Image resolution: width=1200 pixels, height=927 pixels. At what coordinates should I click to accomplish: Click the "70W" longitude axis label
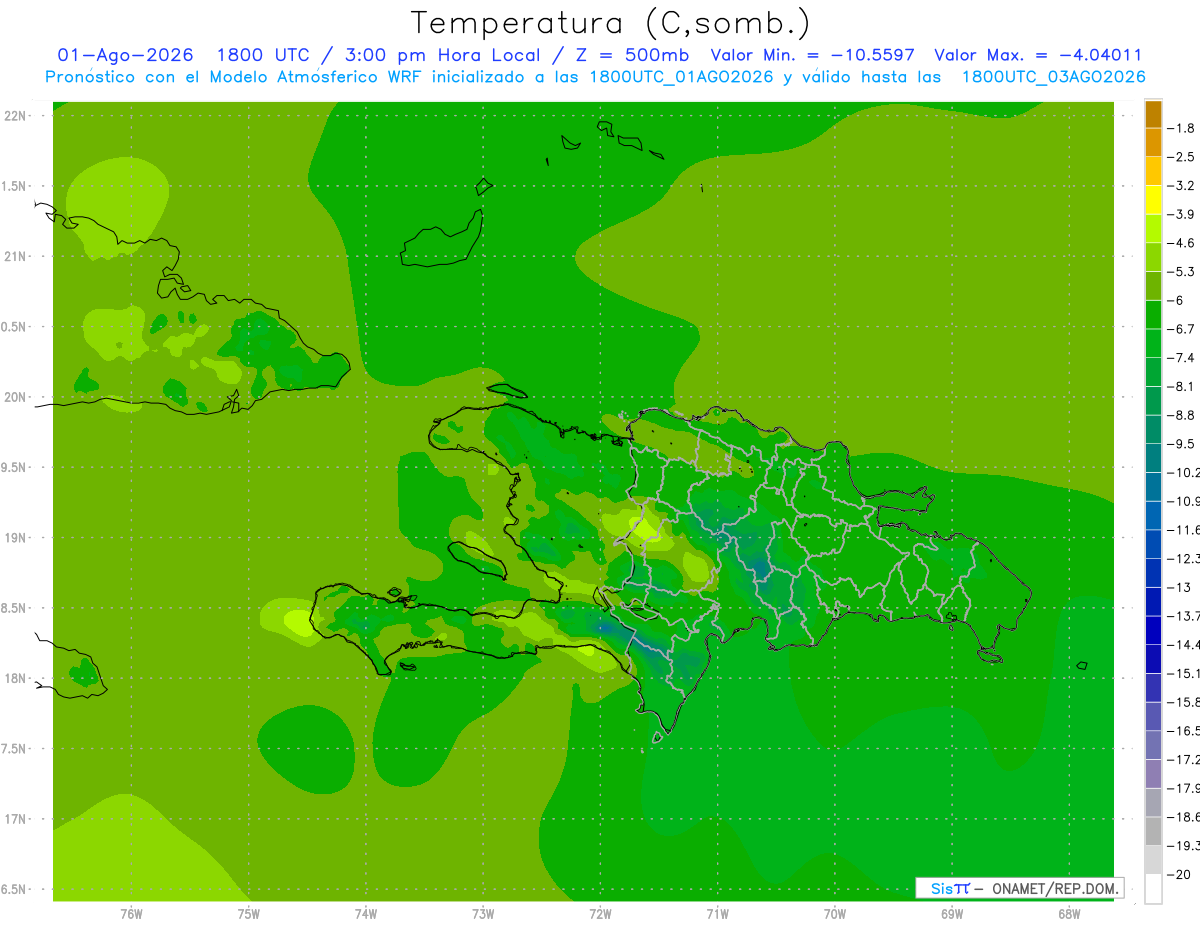835,914
